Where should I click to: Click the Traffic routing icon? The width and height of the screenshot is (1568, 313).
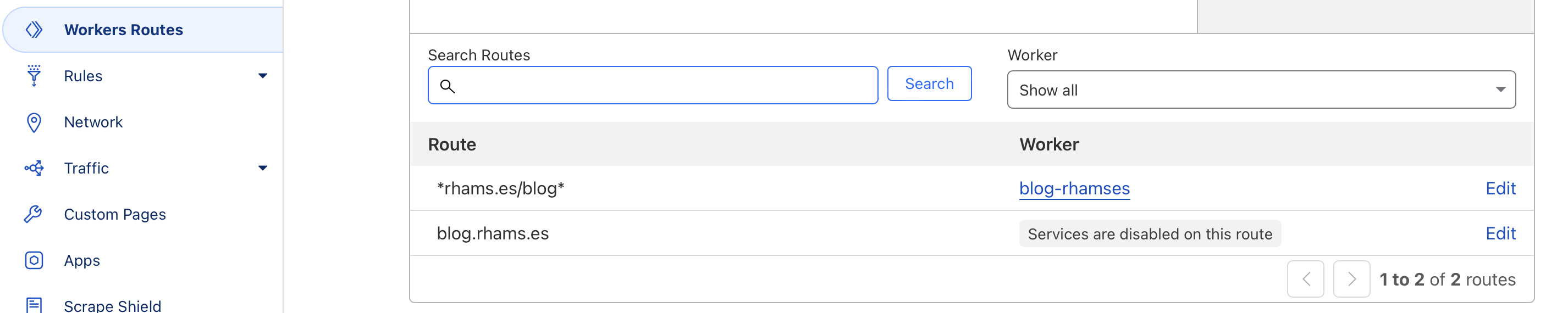pyautogui.click(x=34, y=169)
